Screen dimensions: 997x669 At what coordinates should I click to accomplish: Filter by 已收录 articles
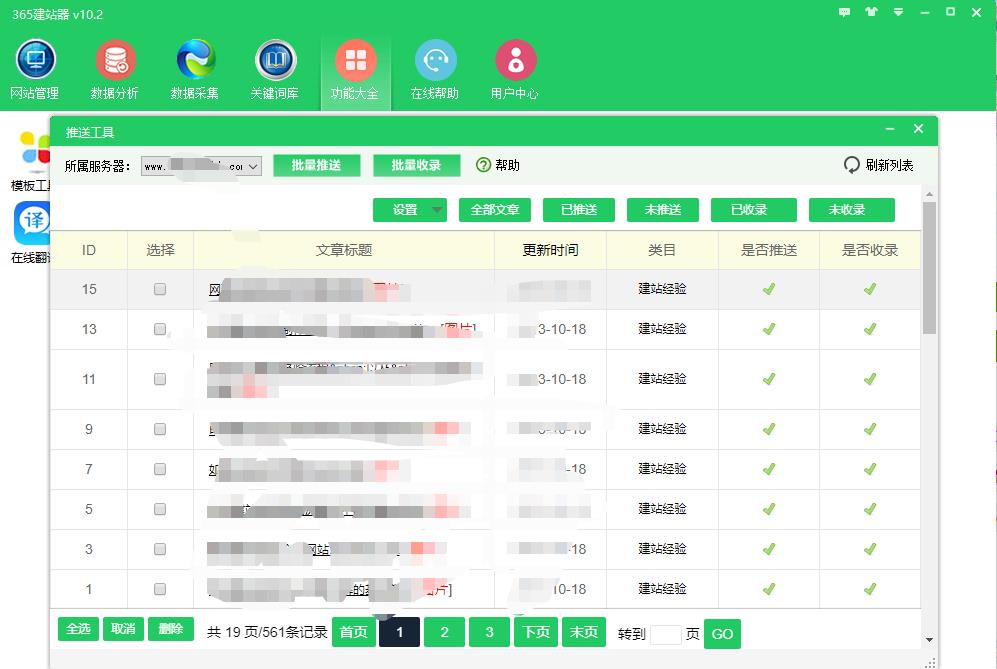tap(753, 210)
